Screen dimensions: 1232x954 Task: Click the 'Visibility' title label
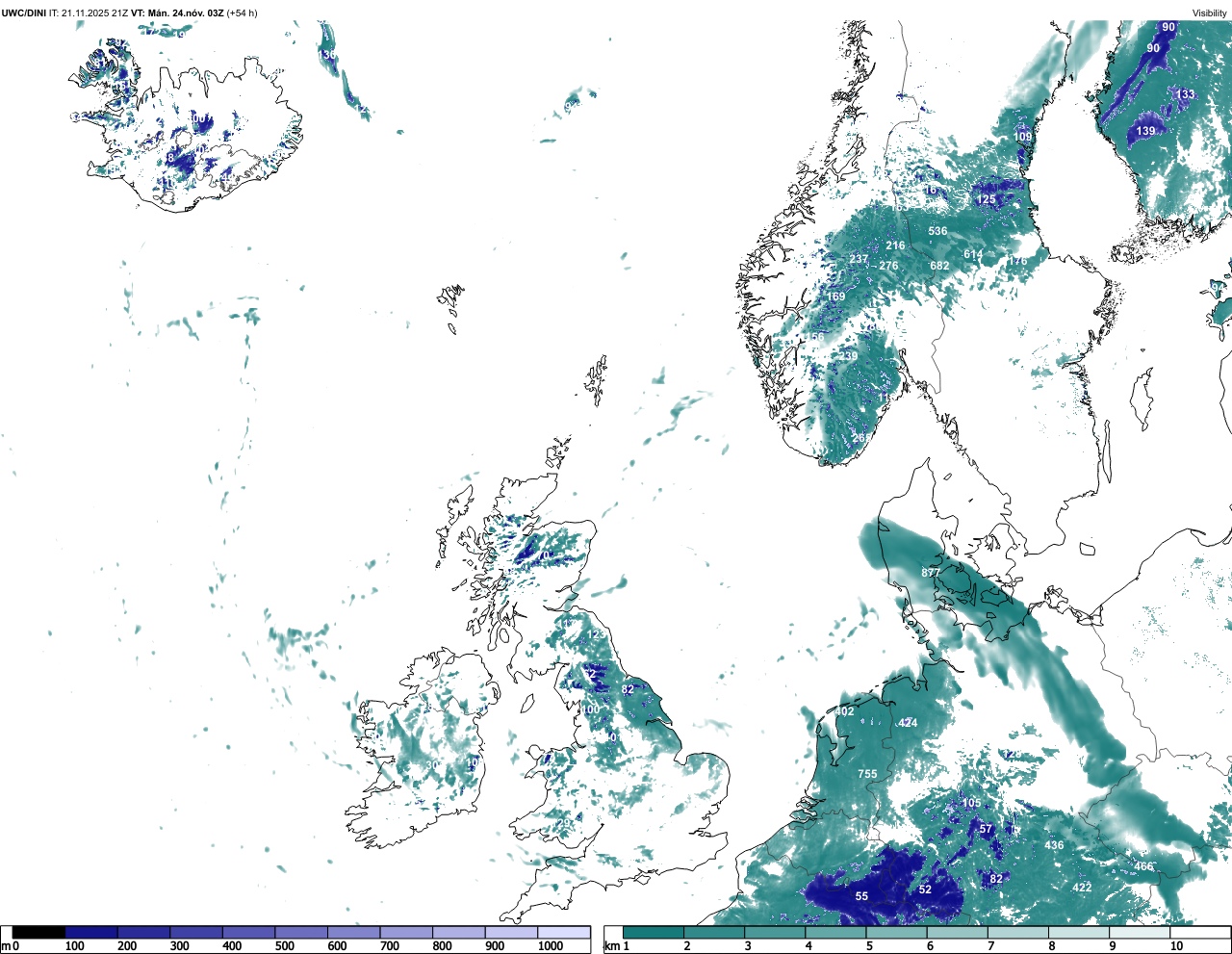(1209, 13)
